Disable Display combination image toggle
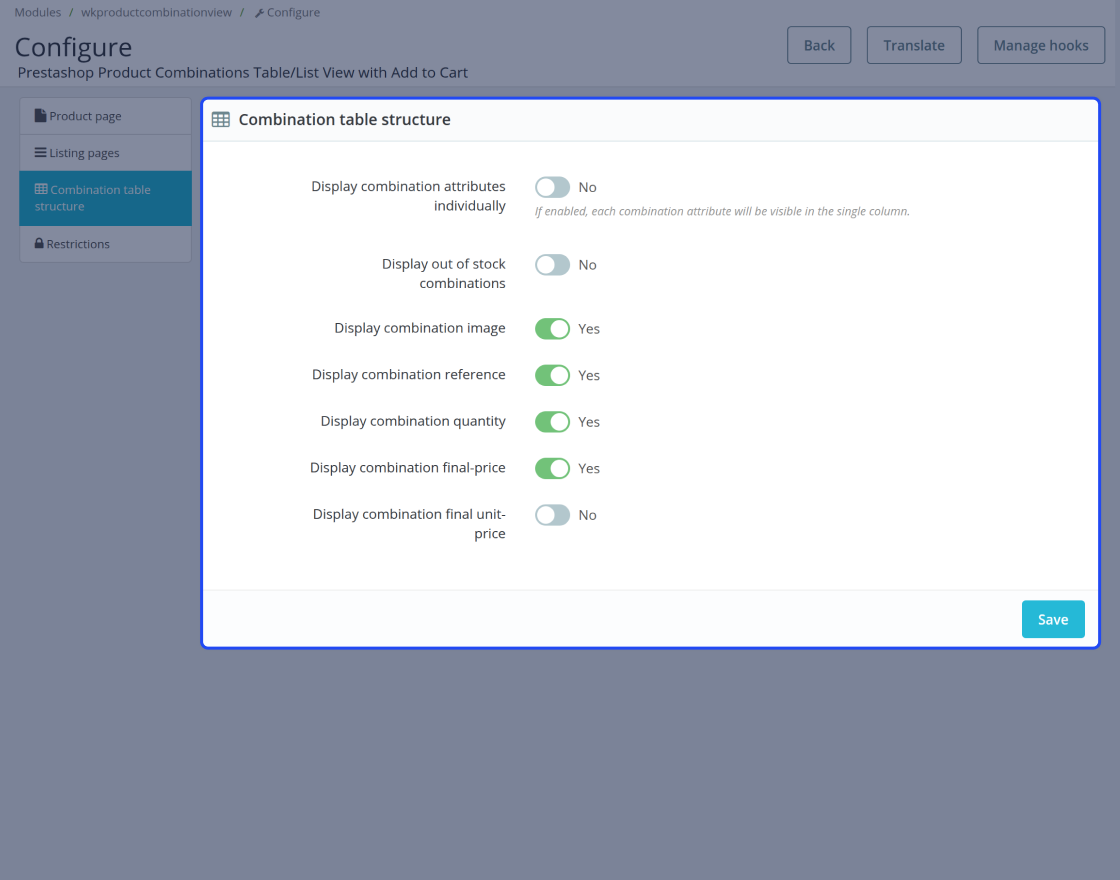Image resolution: width=1120 pixels, height=880 pixels. coord(552,329)
